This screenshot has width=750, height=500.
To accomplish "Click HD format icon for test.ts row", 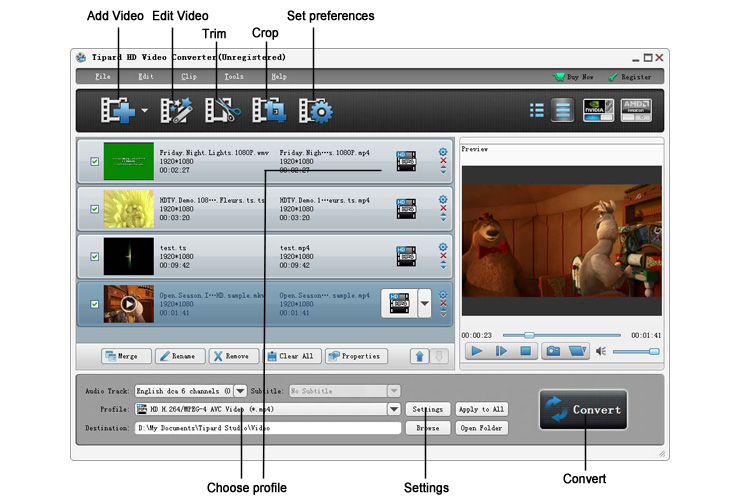I will [x=406, y=256].
